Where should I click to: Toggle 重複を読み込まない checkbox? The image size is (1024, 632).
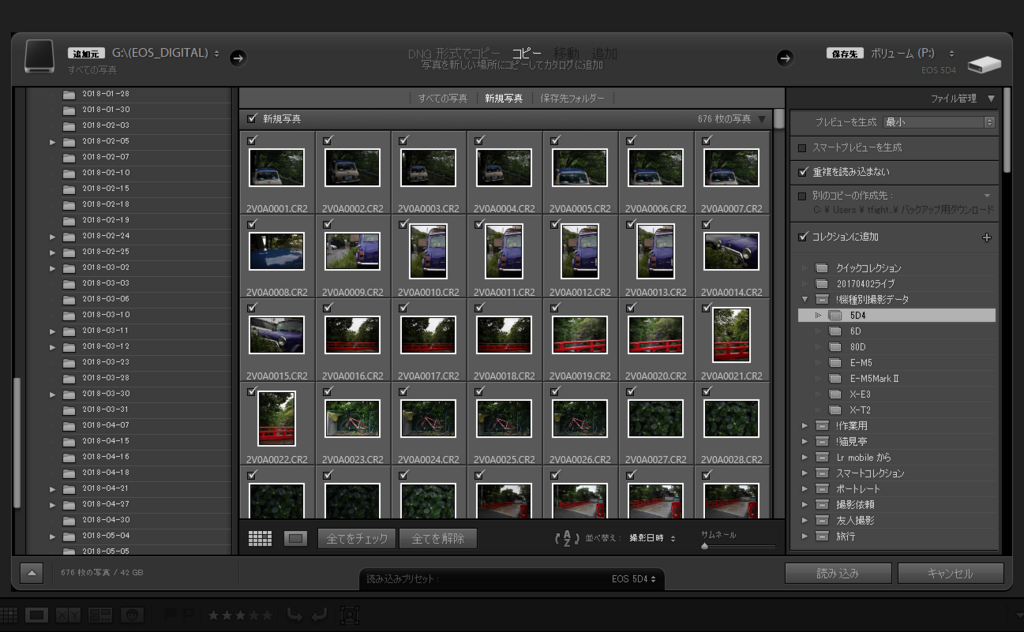click(803, 172)
